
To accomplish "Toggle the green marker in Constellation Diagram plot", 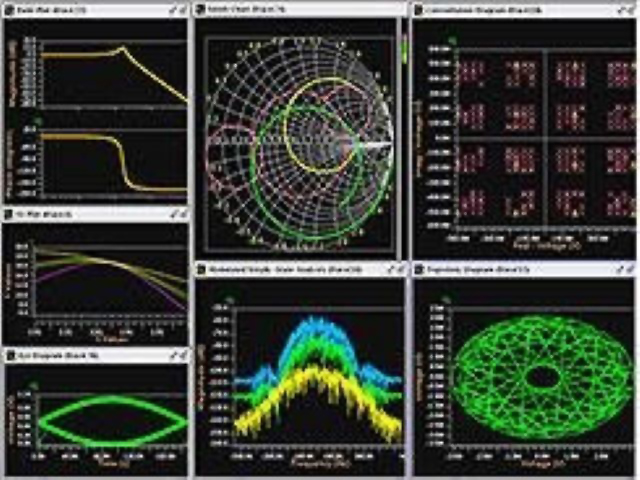I will tap(452, 38).
